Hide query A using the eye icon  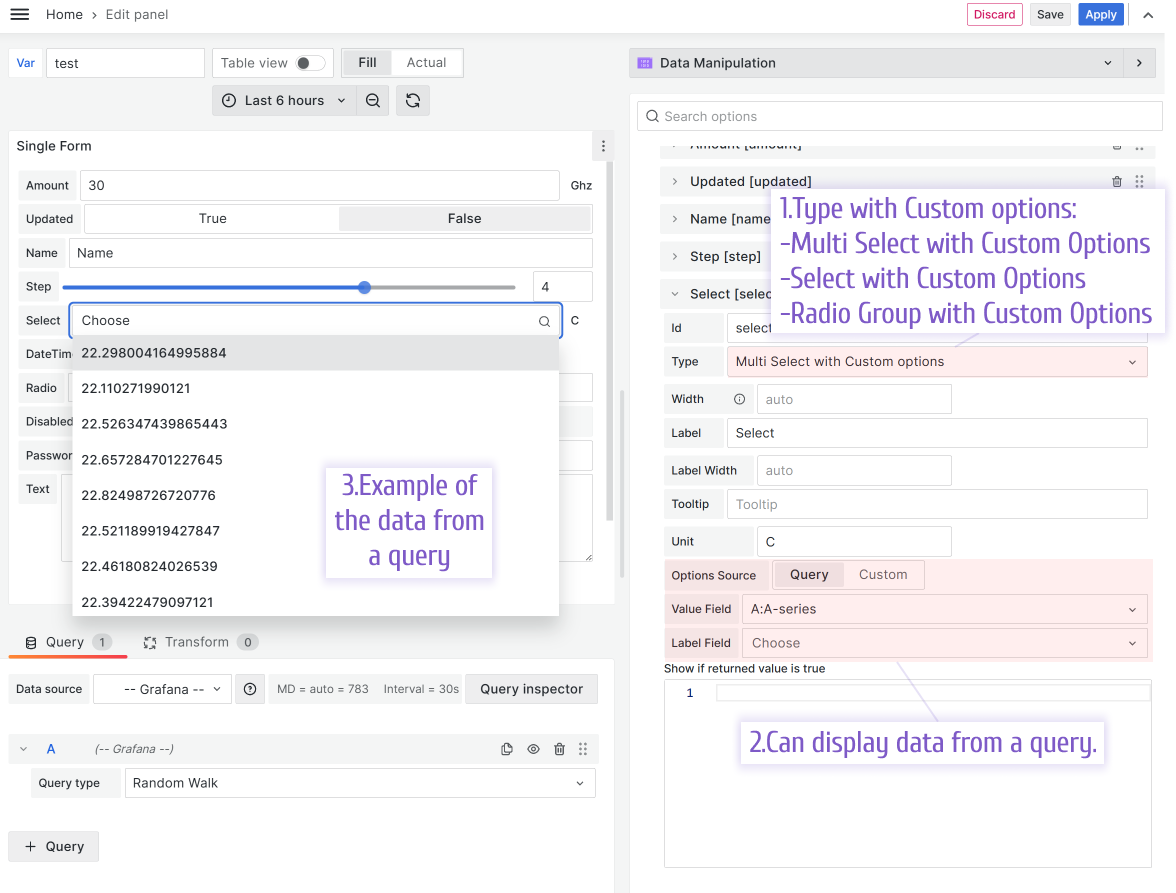point(532,748)
